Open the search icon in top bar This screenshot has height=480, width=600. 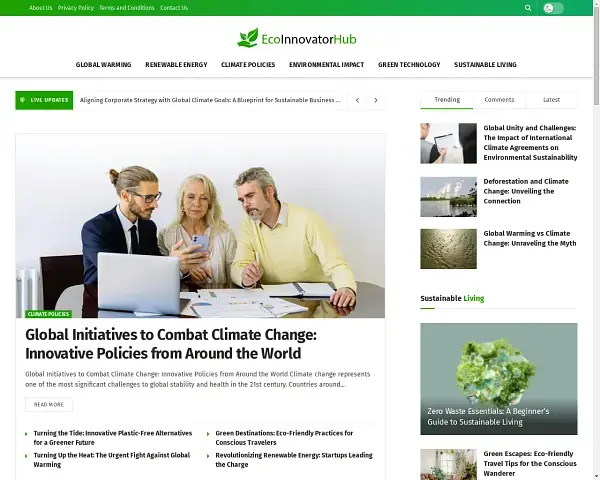[528, 8]
